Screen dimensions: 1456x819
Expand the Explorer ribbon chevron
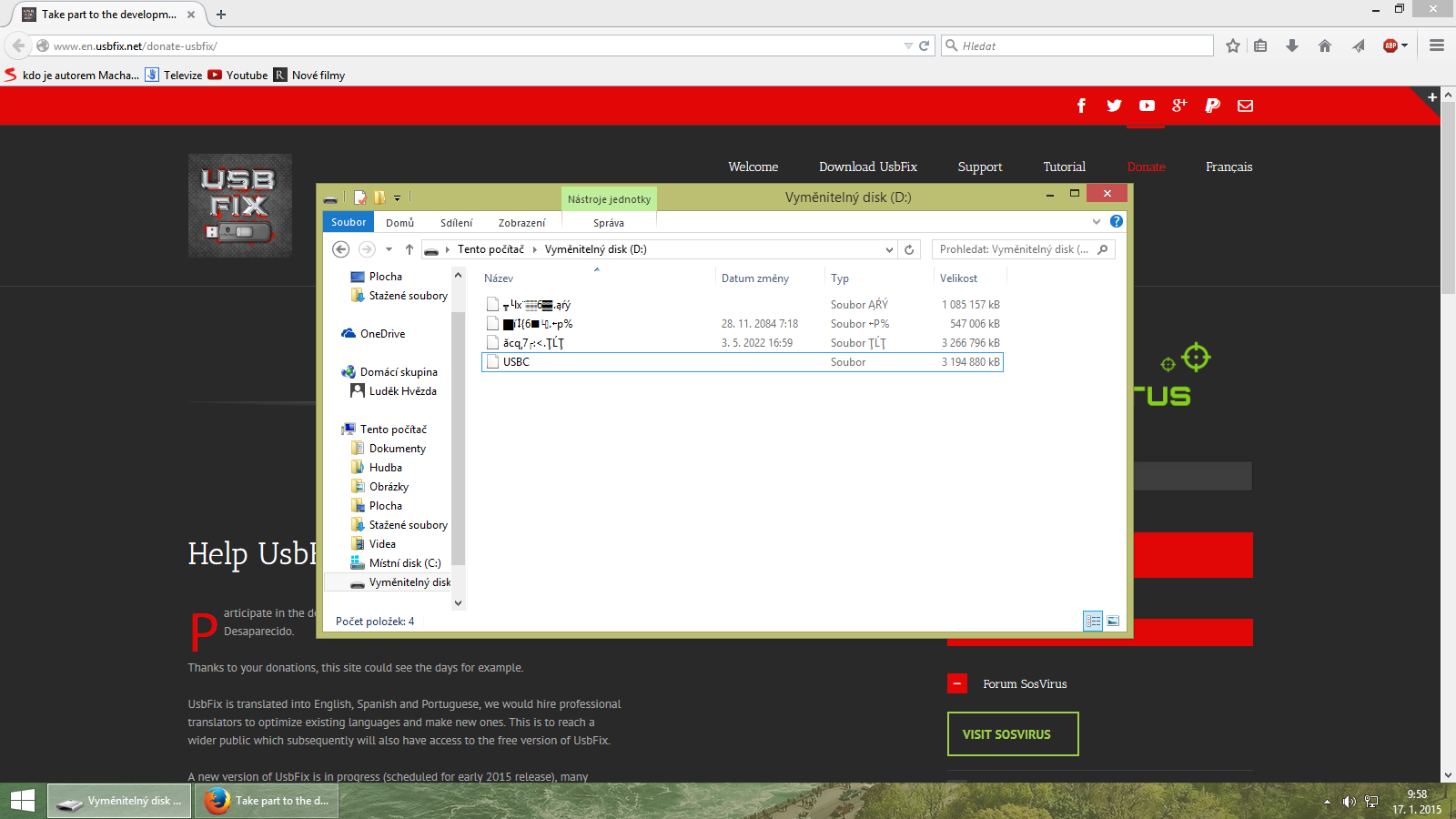click(x=1097, y=221)
